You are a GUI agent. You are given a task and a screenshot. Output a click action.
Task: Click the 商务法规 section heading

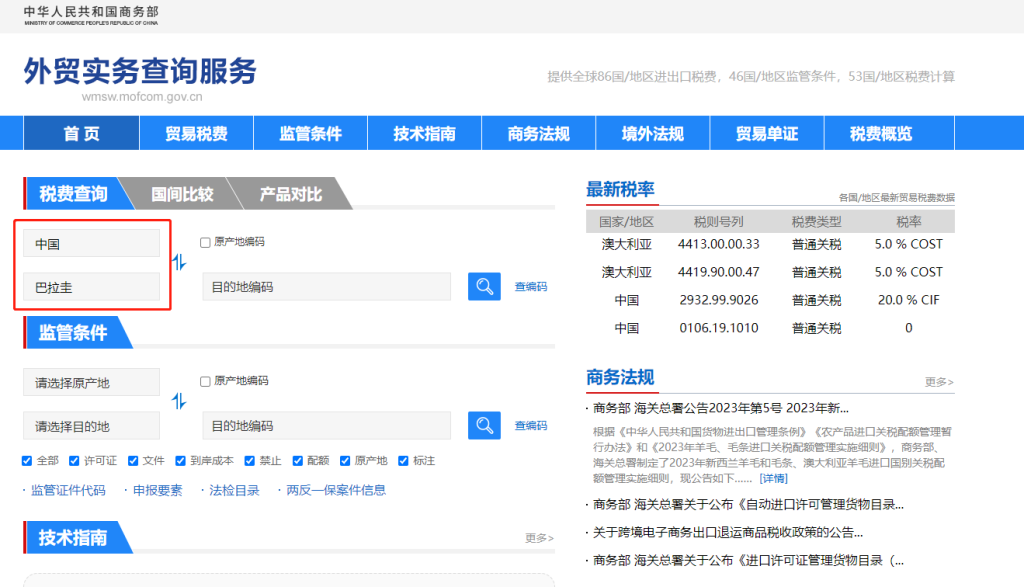coord(620,377)
